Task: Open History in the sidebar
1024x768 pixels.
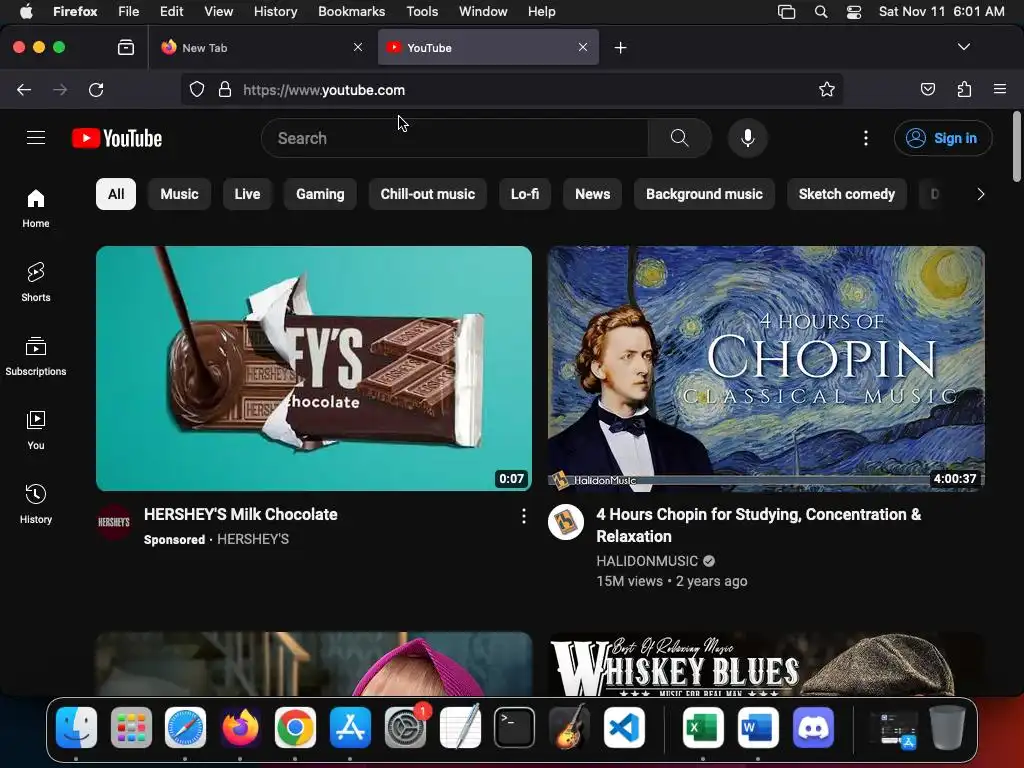Action: tap(36, 504)
